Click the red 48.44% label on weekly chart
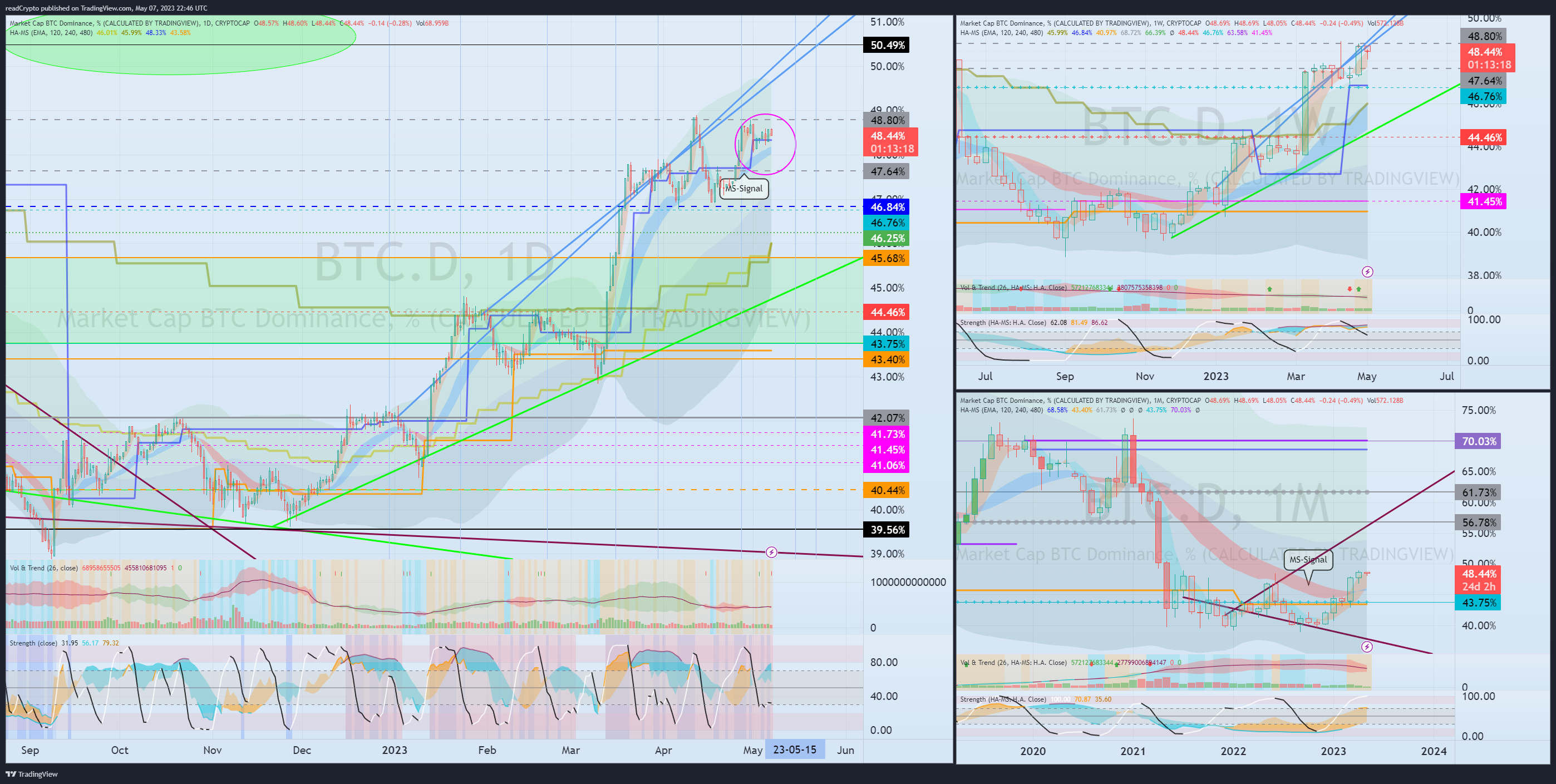The image size is (1556, 784). [1488, 58]
